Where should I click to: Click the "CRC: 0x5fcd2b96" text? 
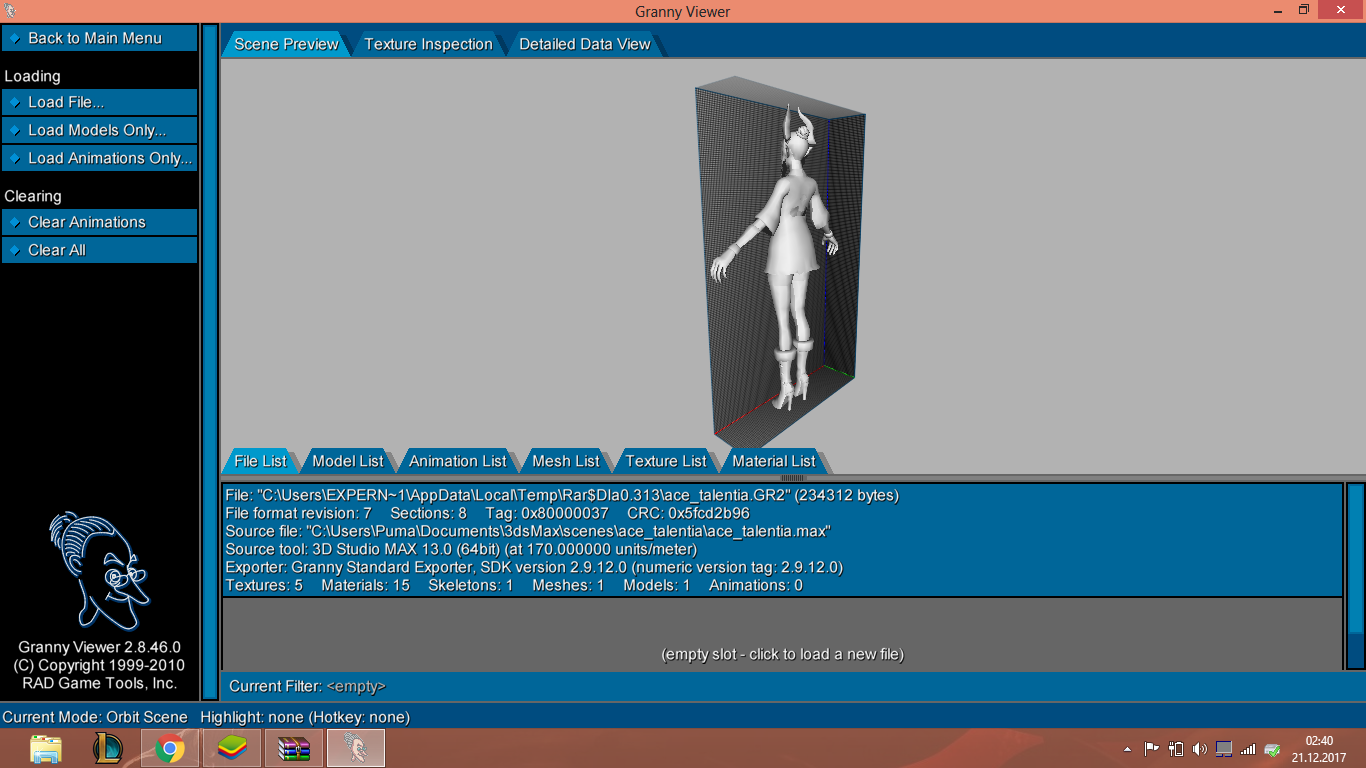(x=689, y=513)
